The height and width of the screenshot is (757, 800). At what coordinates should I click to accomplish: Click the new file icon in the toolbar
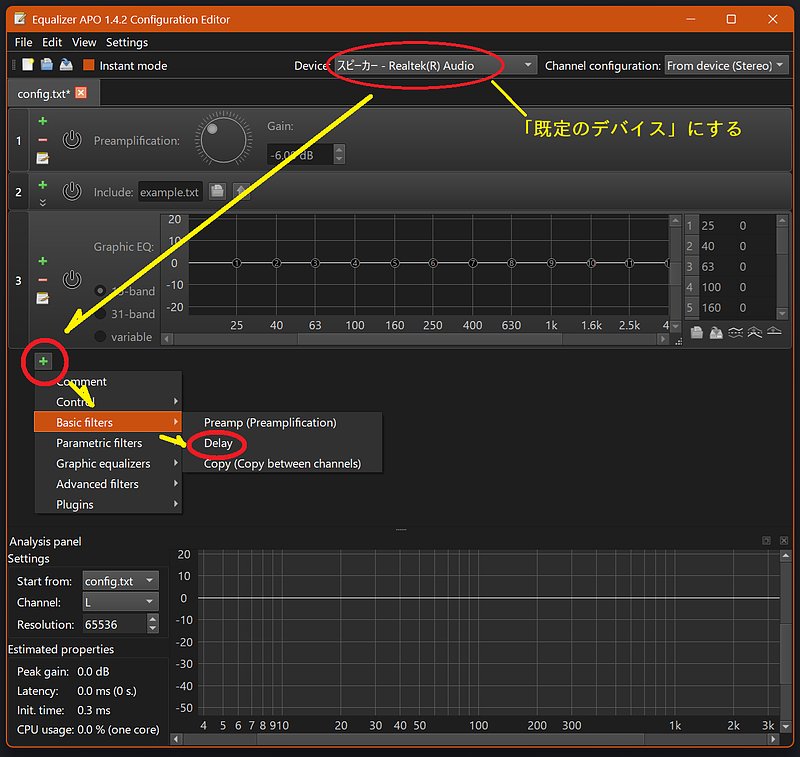28,65
